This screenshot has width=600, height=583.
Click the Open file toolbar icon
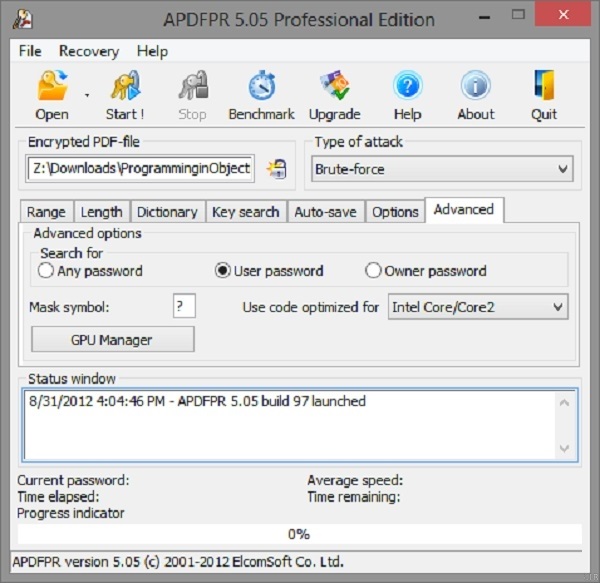pos(52,87)
